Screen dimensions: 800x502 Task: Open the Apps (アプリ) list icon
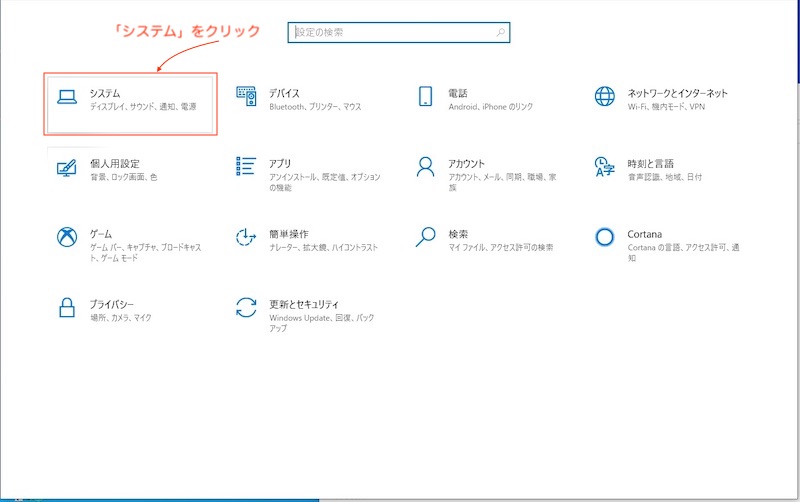point(246,166)
